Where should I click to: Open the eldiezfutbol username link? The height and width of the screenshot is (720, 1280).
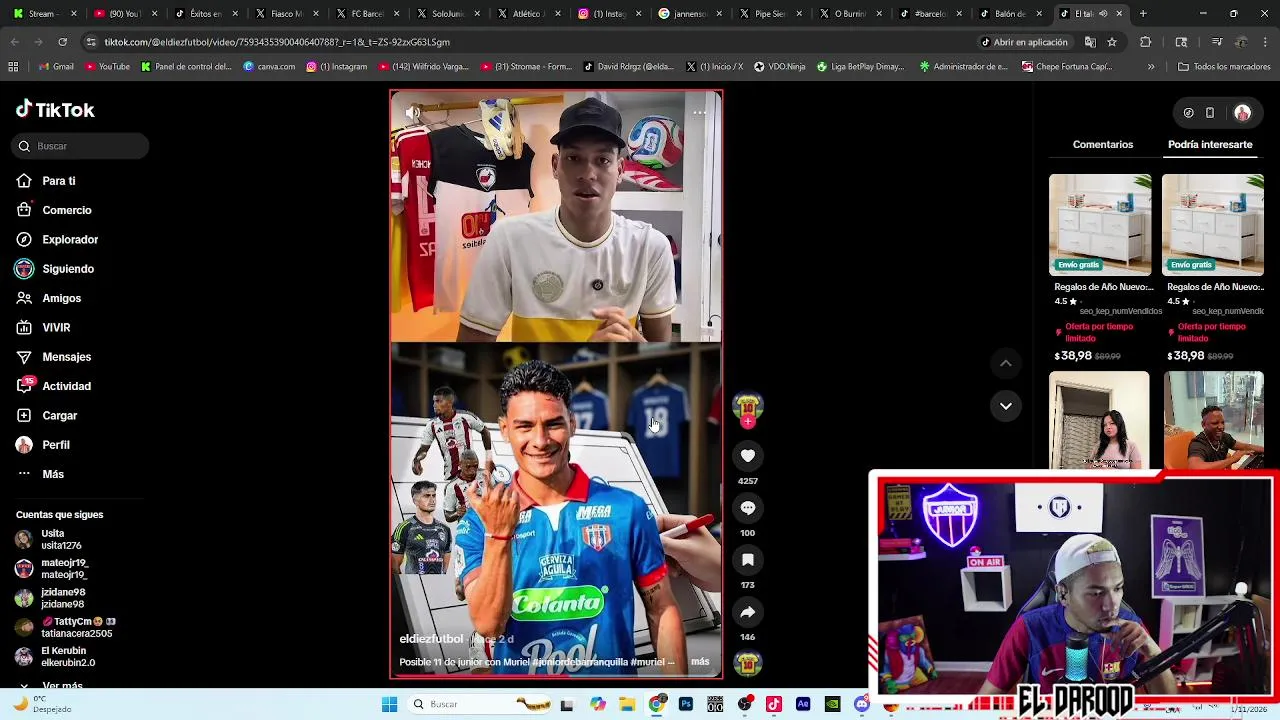[x=431, y=639]
